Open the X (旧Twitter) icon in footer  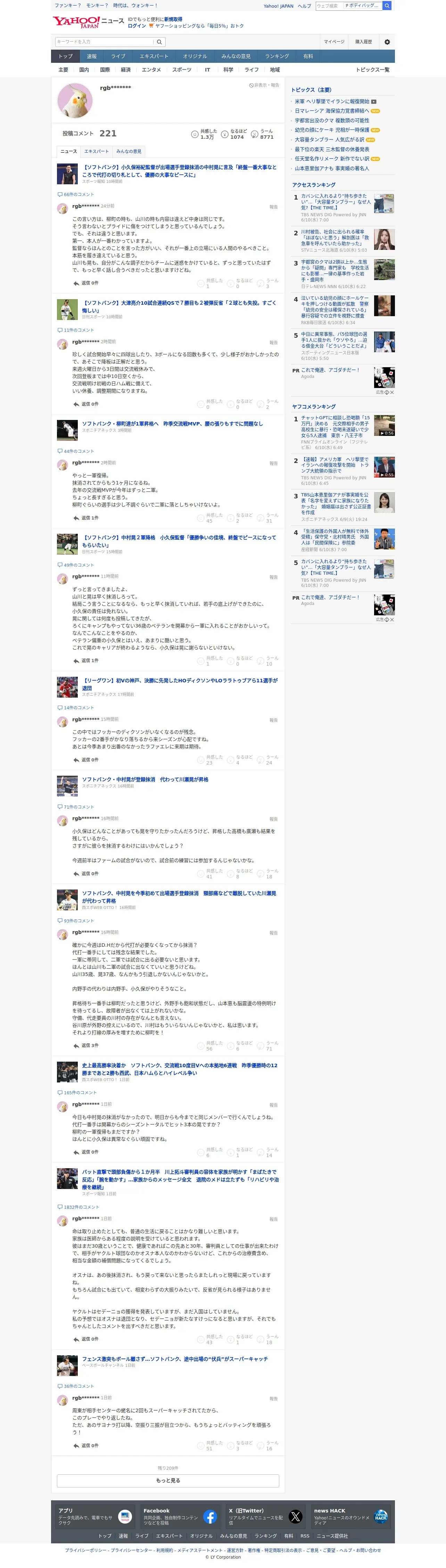coord(296,1517)
